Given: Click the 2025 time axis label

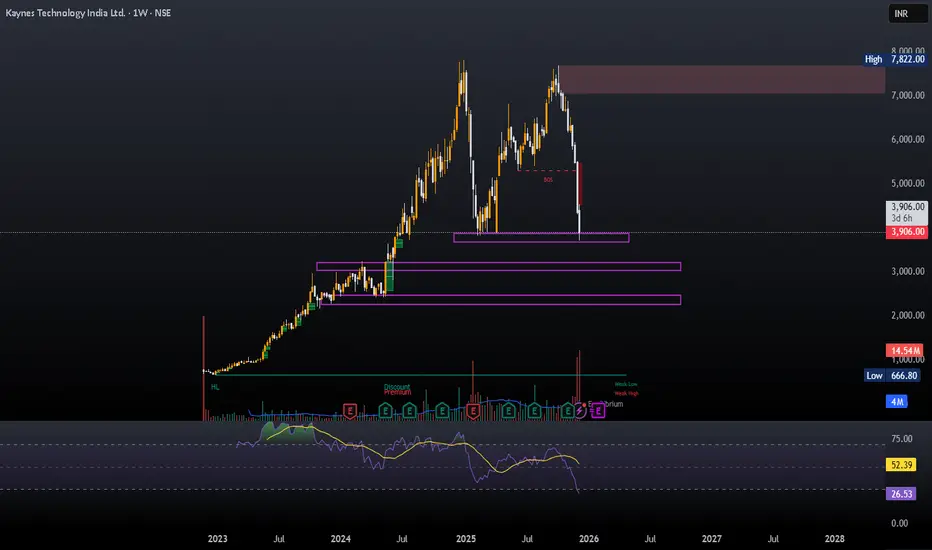Looking at the screenshot, I should point(466,539).
